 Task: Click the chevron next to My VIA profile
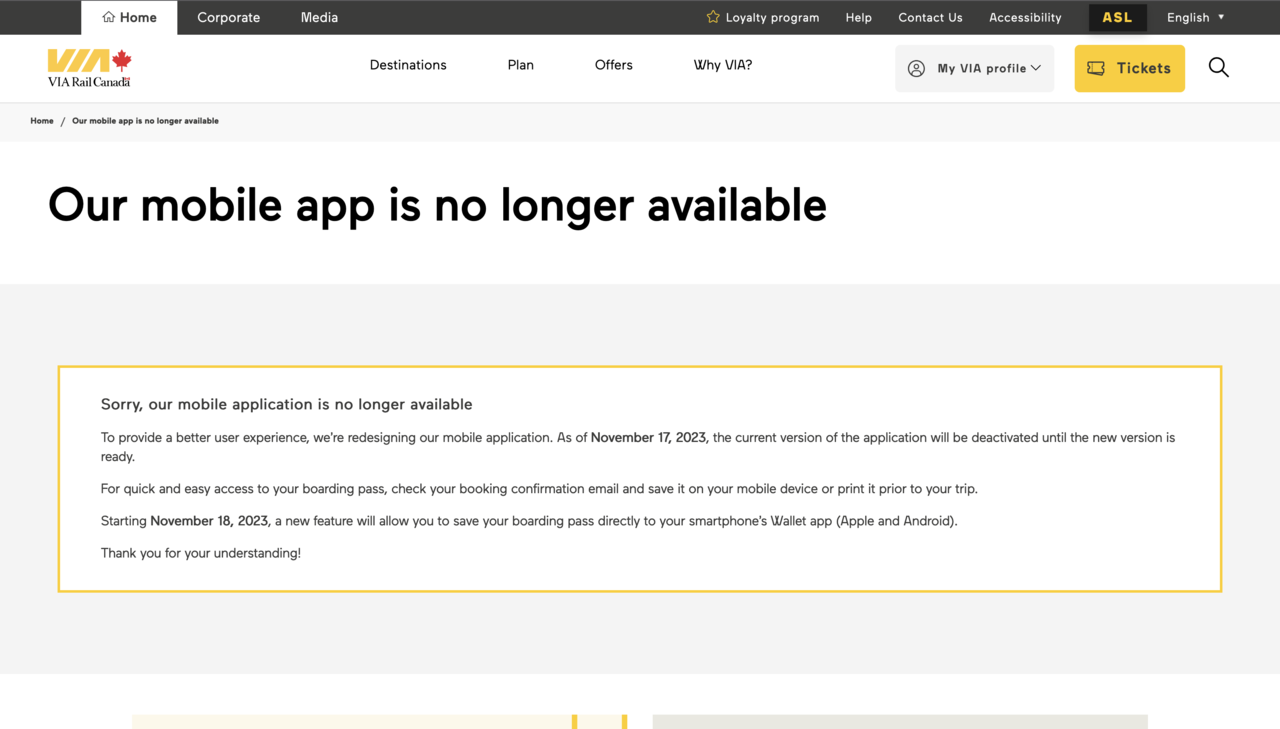point(1036,68)
